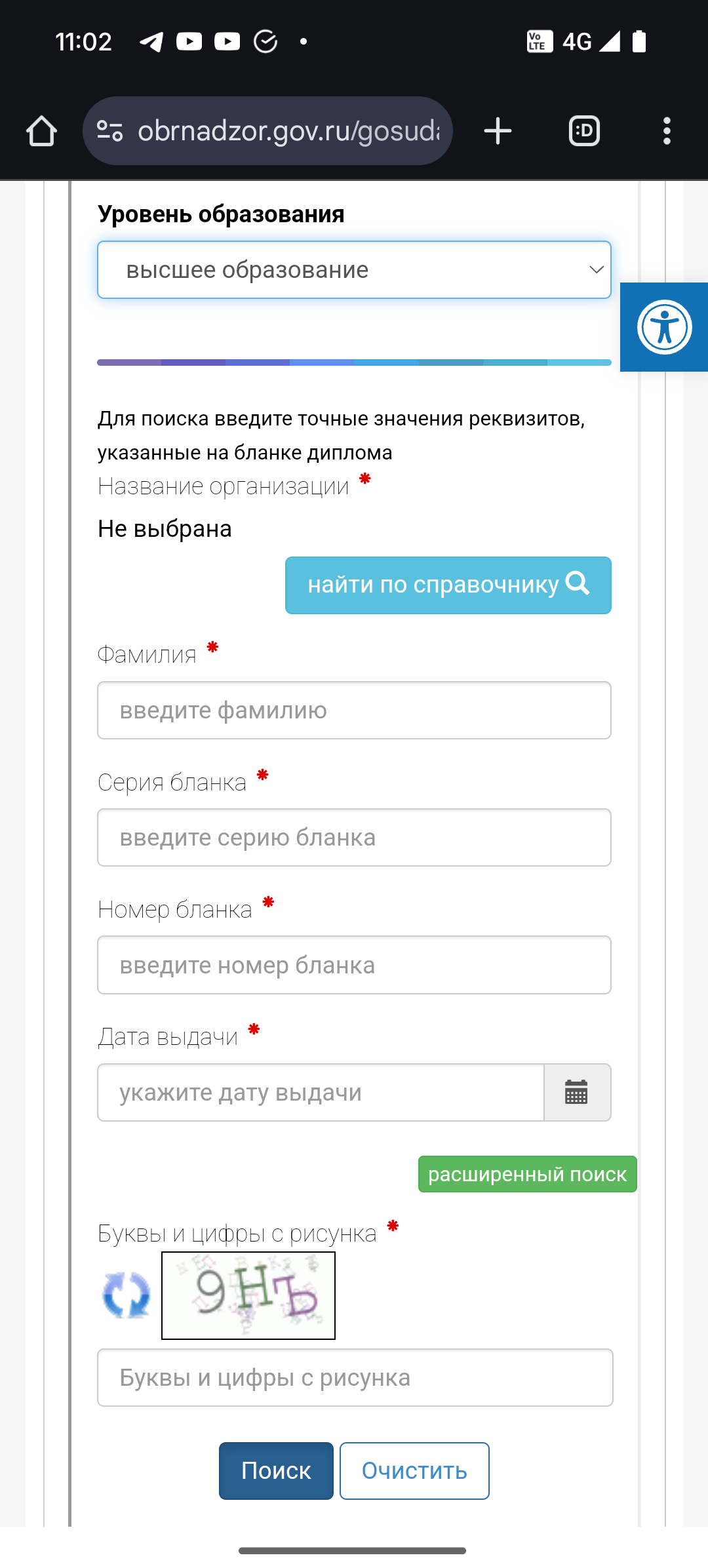Open calendar picker for issue date
Viewport: 708px width, 1568px height.
(577, 1092)
